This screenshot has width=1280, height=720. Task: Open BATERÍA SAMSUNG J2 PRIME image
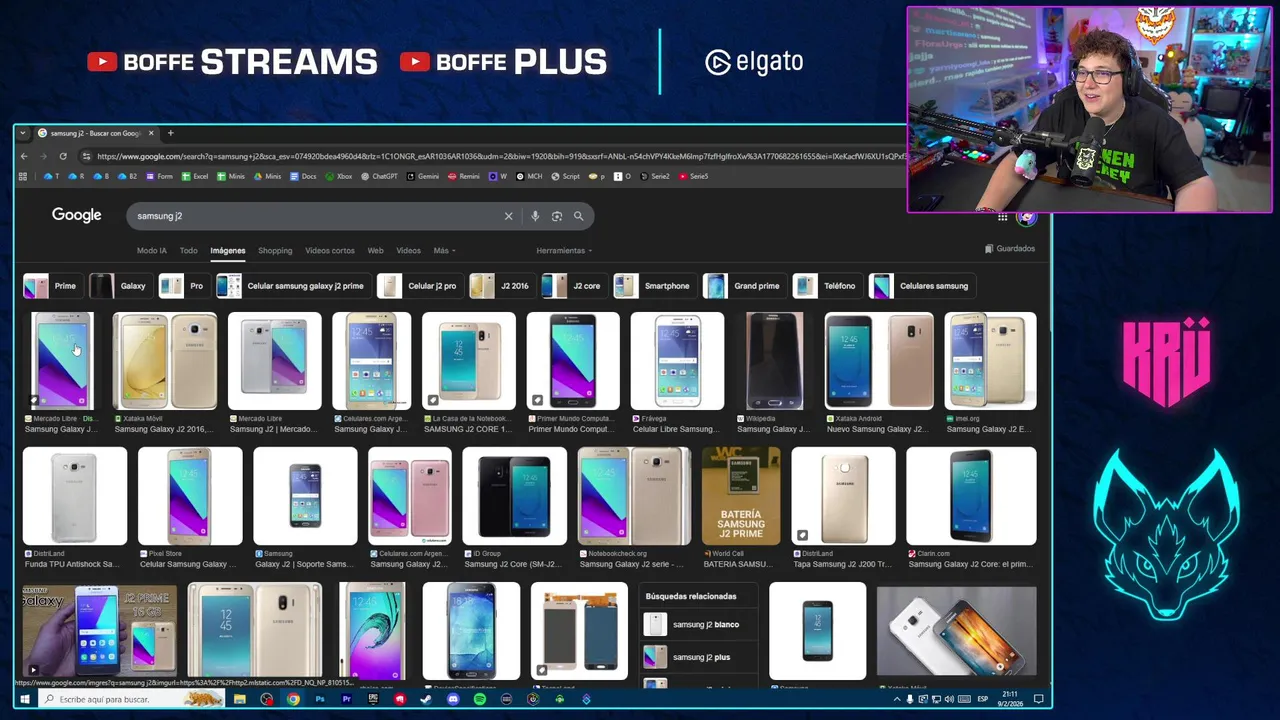coord(741,496)
